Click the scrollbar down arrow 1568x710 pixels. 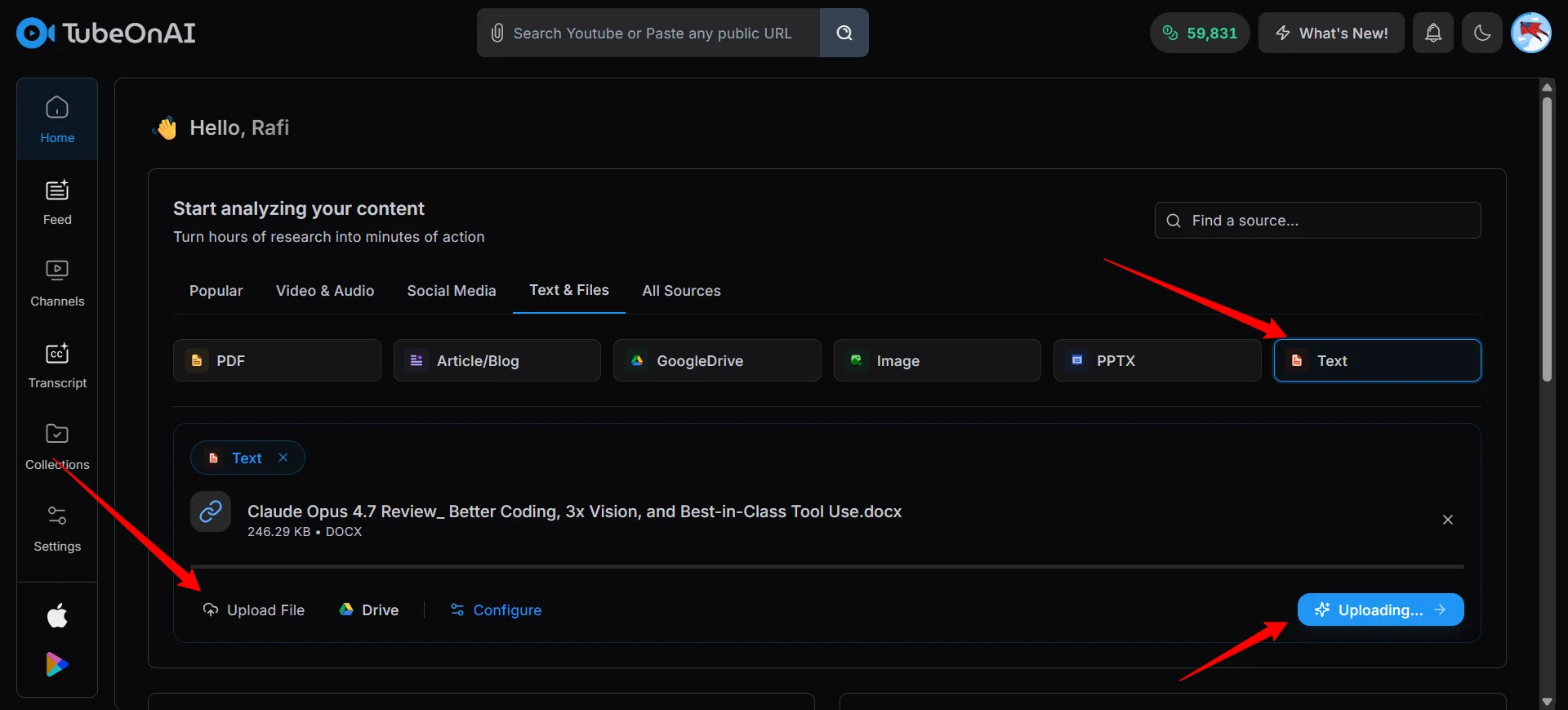pyautogui.click(x=1546, y=701)
